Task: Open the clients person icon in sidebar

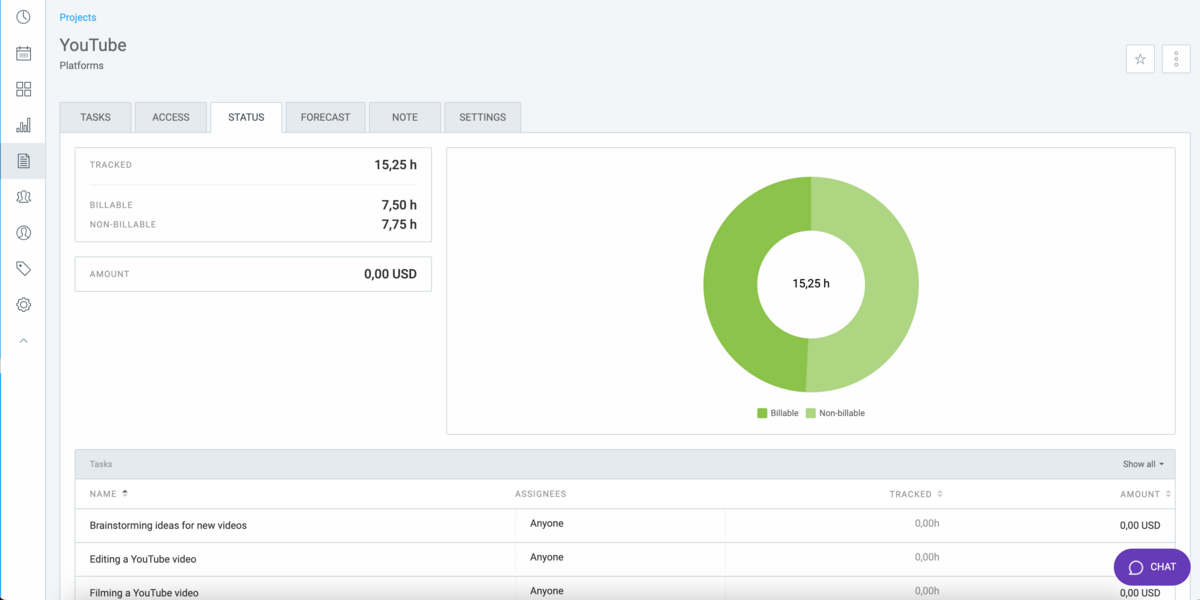Action: 23,233
